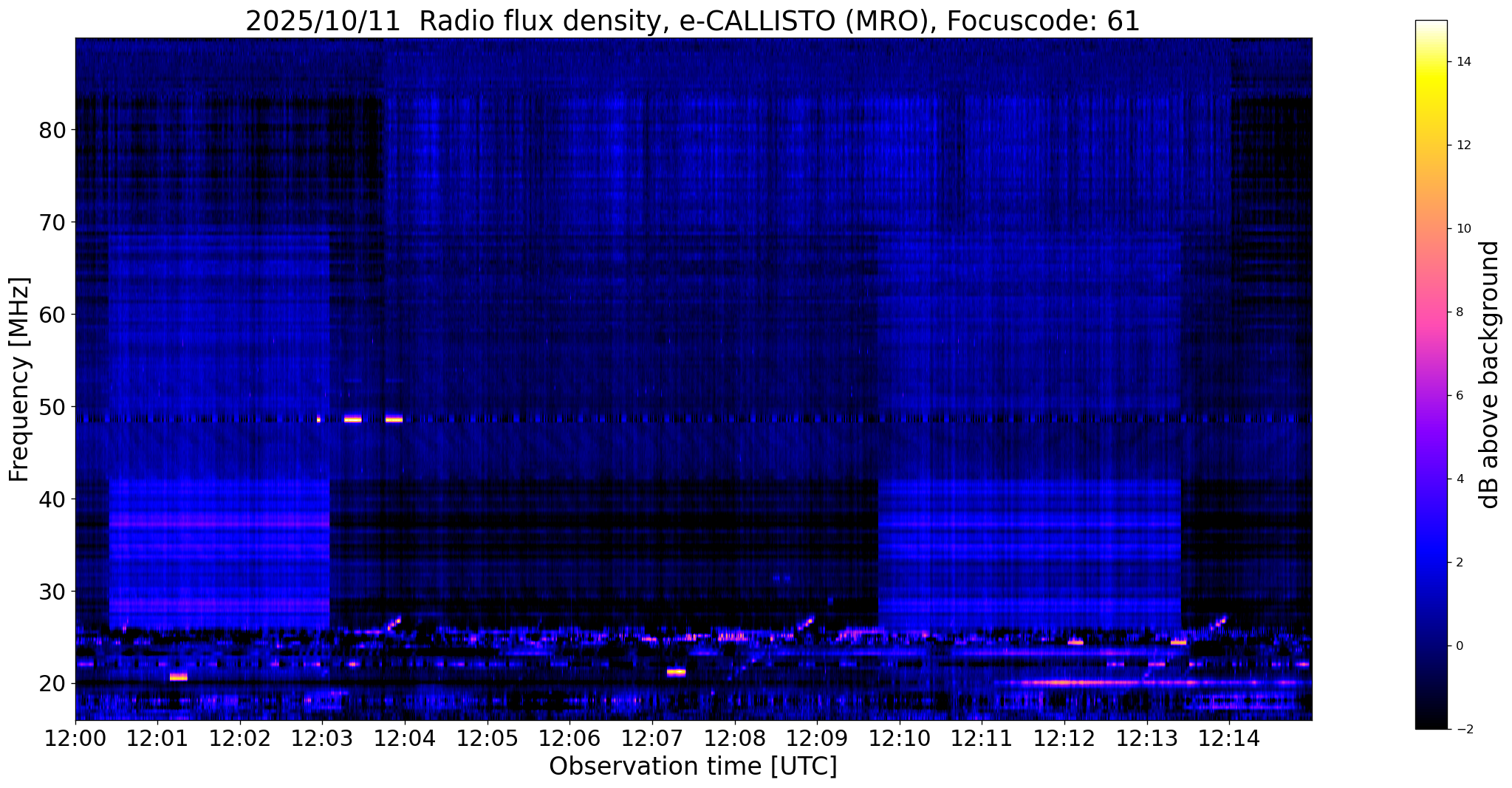Viewport: 1512px width, 788px height.
Task: Click the colorbar tick label 10
Action: click(x=1463, y=229)
